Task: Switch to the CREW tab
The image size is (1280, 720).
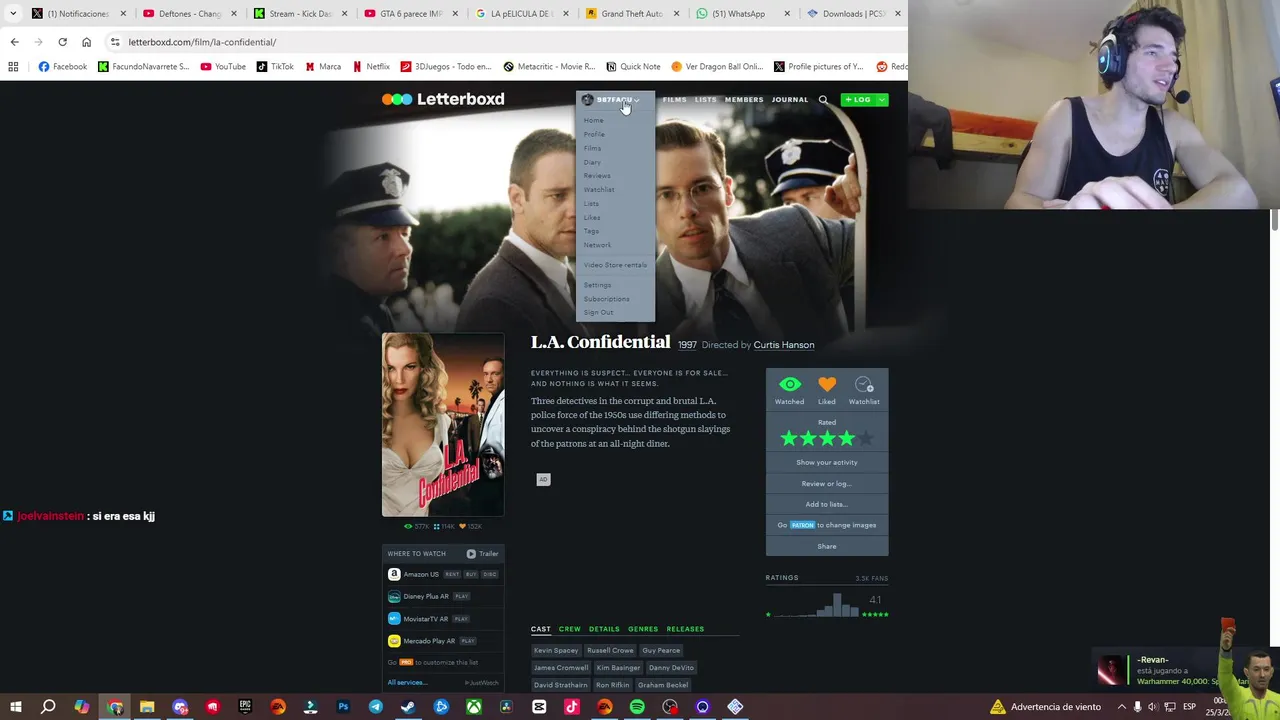Action: point(570,629)
